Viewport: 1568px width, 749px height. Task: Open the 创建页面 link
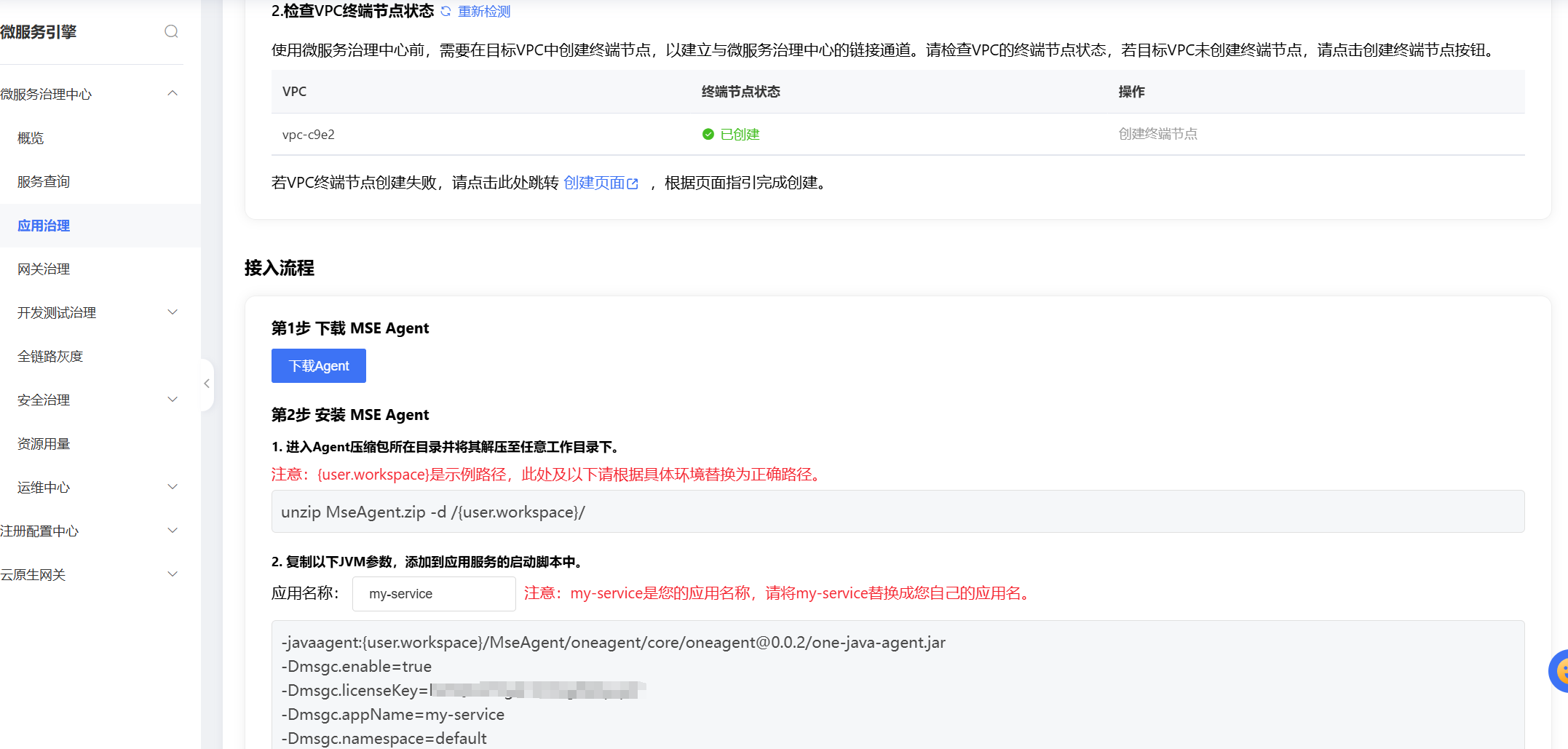[594, 183]
